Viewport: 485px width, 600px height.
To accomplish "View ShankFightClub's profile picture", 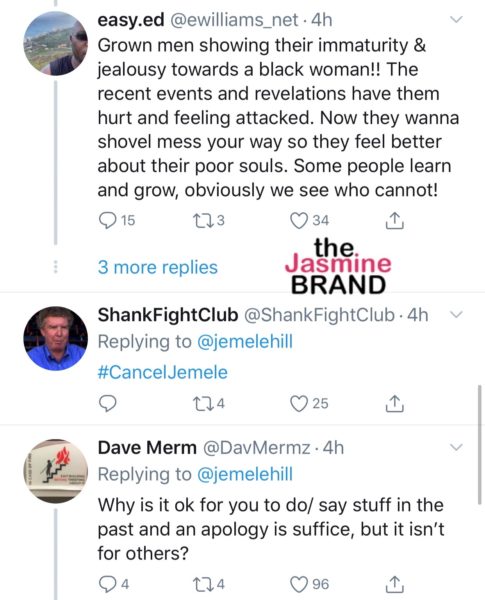I will pos(56,338).
